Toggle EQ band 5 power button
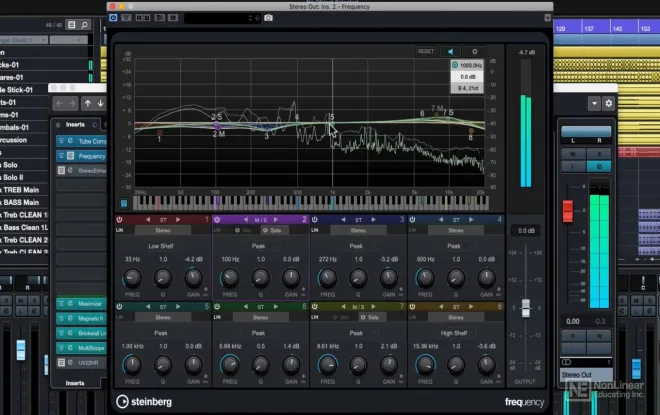The height and width of the screenshot is (415, 660). click(120, 307)
